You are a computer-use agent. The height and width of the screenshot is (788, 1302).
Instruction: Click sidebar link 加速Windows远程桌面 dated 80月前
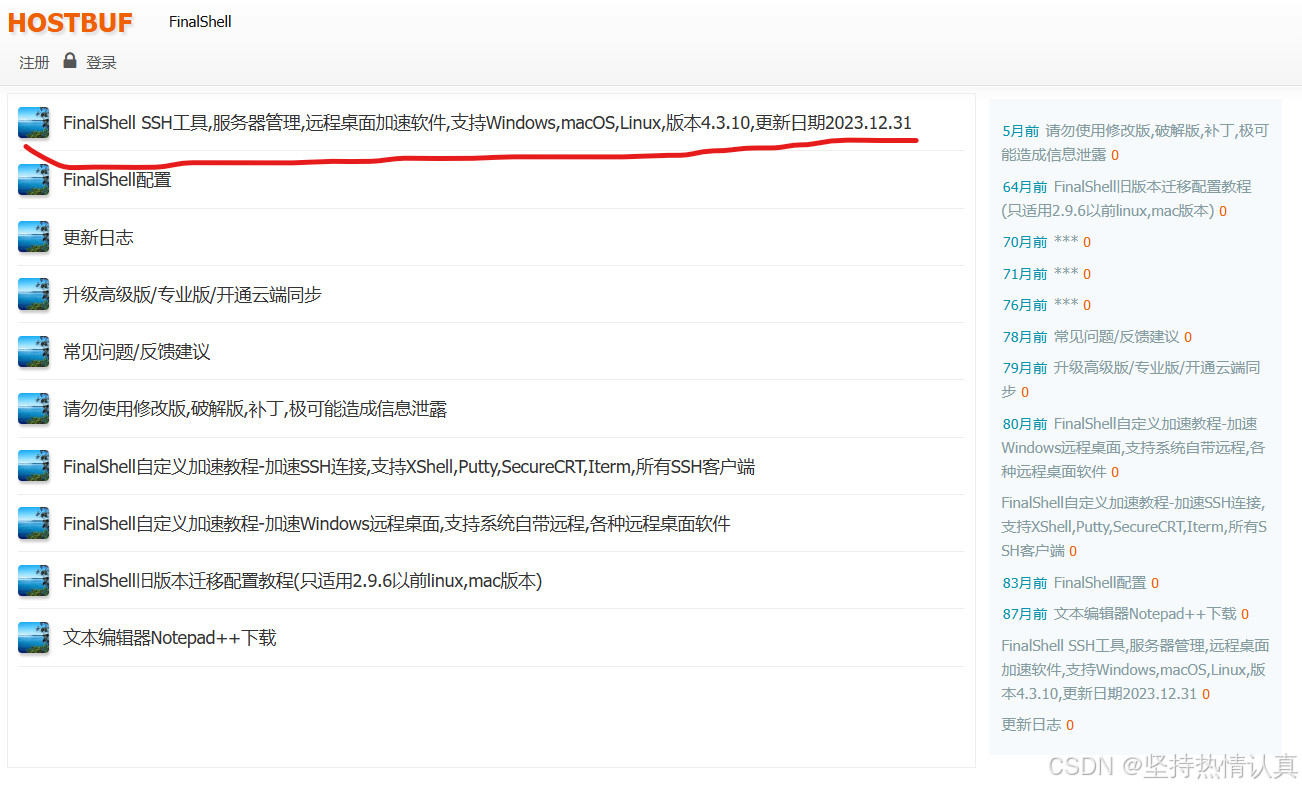[1133, 447]
